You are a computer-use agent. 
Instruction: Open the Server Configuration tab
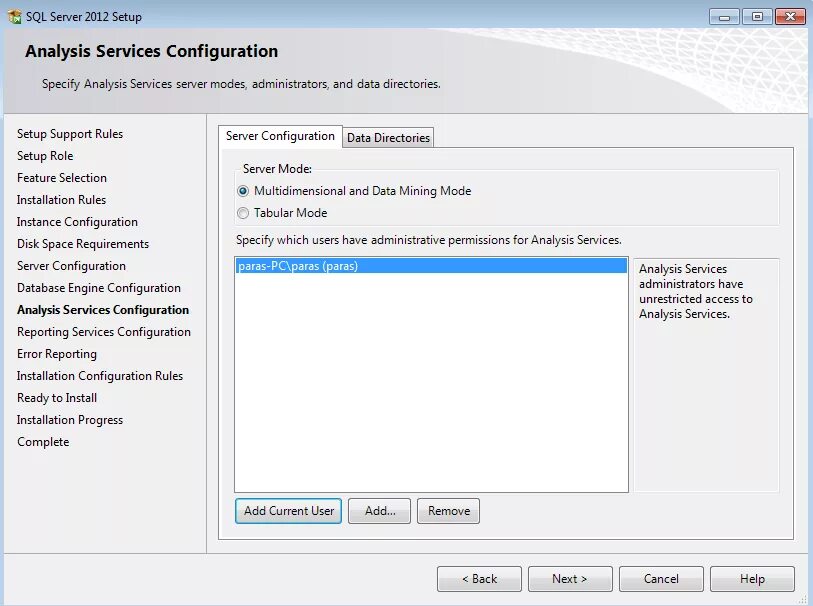[x=280, y=136]
